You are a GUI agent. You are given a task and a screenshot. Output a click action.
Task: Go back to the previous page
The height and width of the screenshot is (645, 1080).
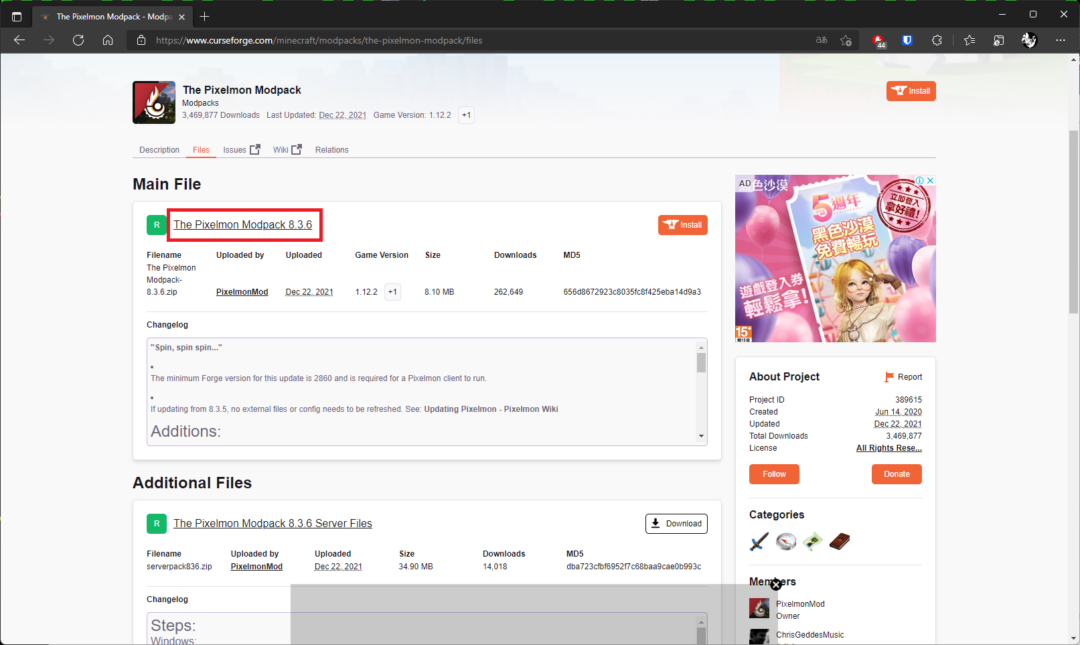(19, 40)
